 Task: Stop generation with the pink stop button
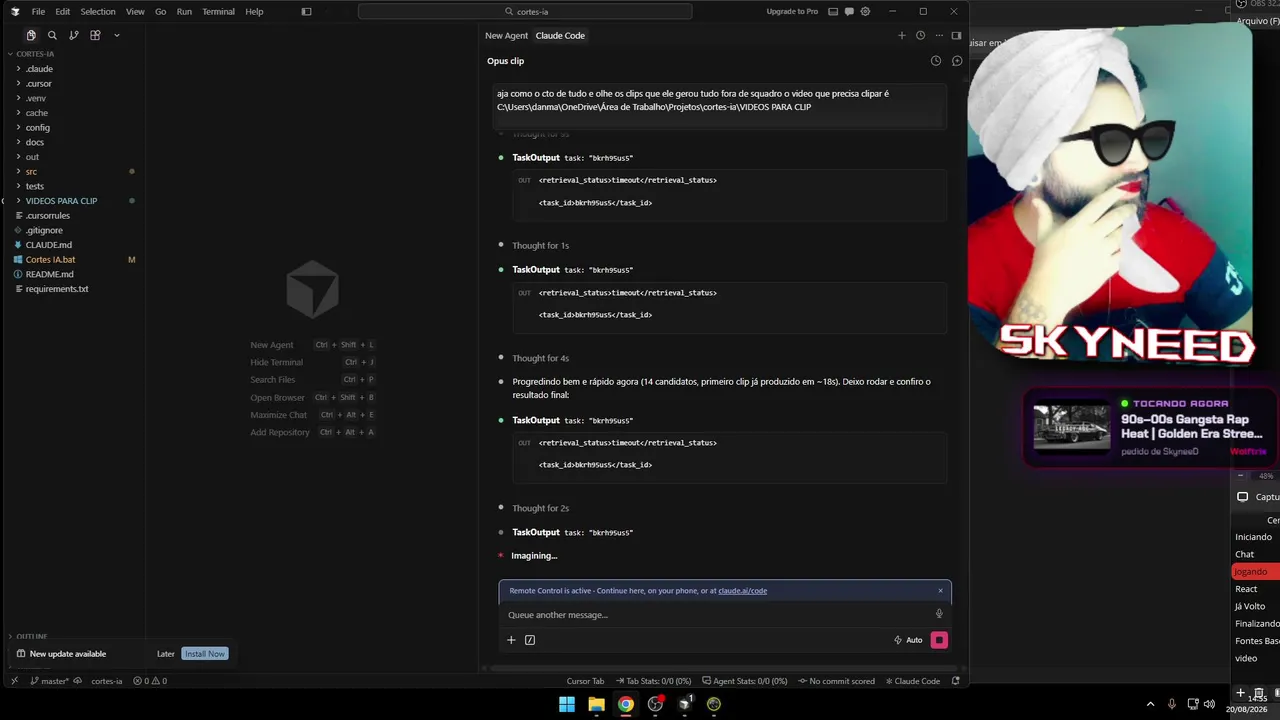tap(939, 640)
